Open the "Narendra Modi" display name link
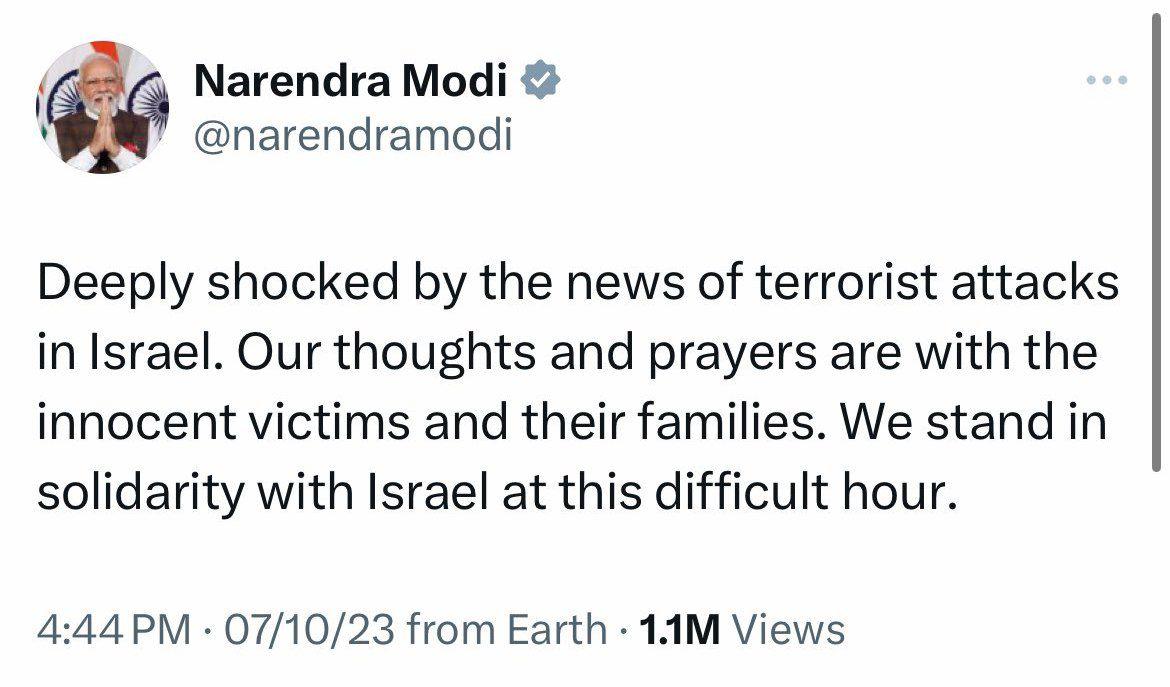This screenshot has height=687, width=1170. pos(351,81)
